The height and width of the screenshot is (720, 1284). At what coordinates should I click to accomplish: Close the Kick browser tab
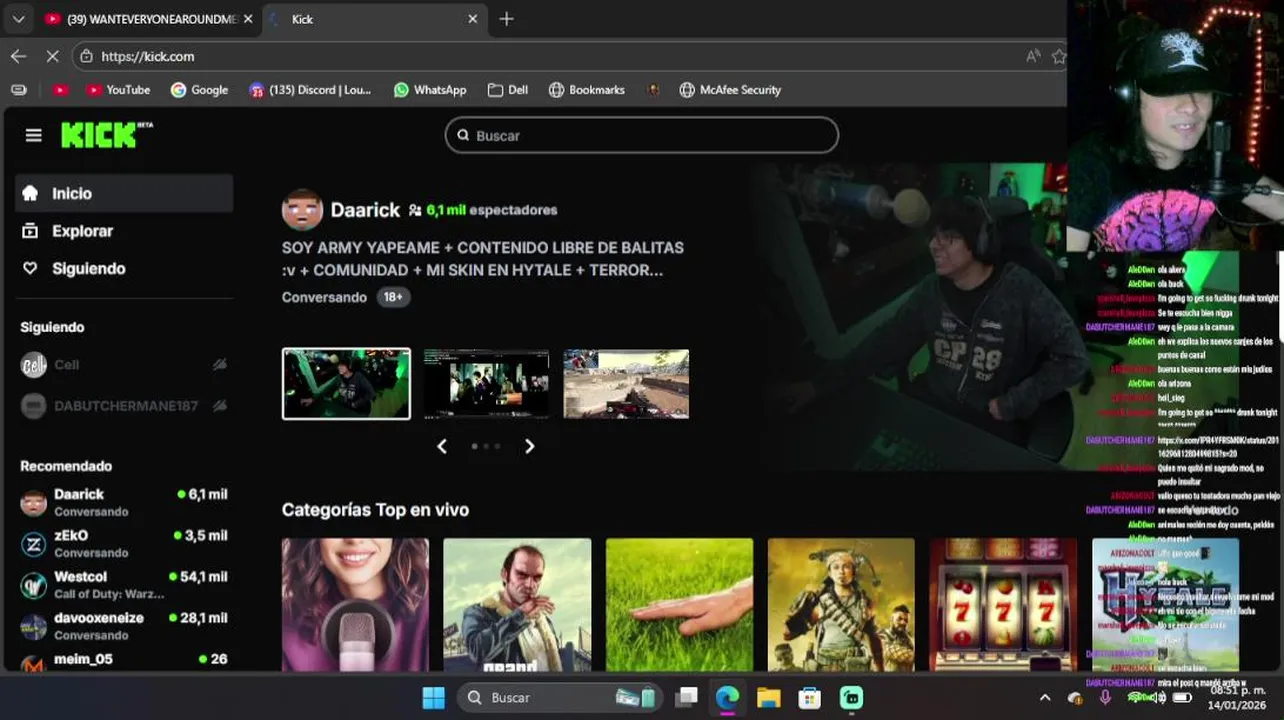point(473,19)
